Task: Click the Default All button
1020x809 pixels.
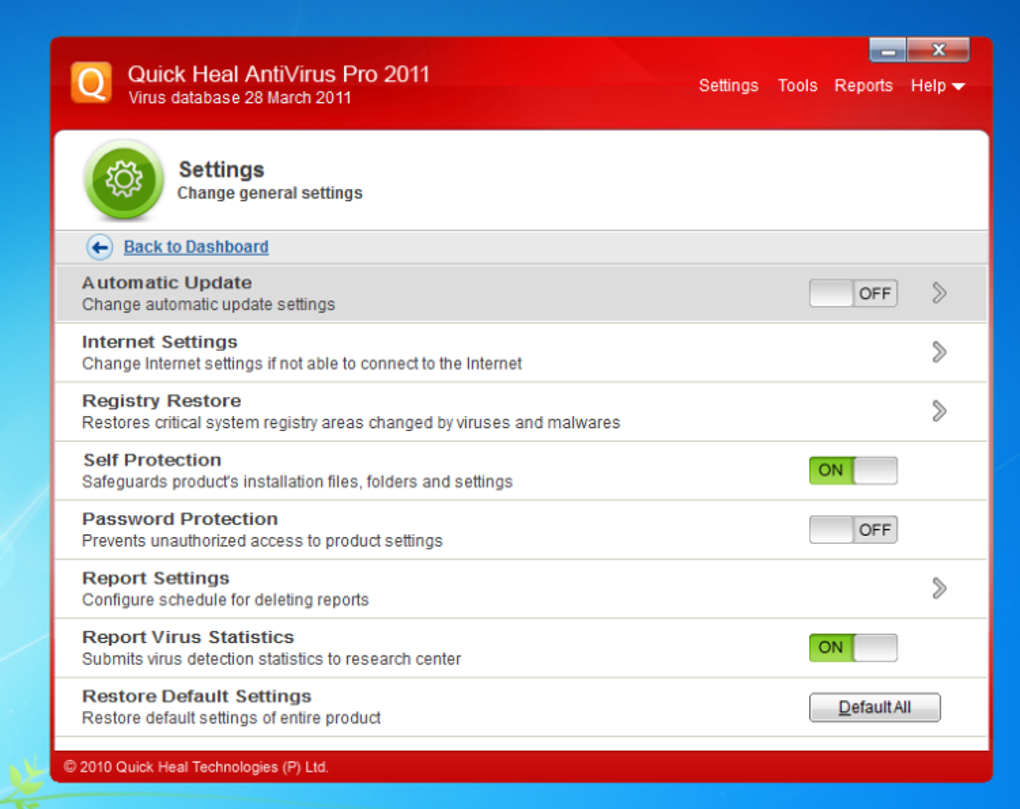Action: (874, 707)
